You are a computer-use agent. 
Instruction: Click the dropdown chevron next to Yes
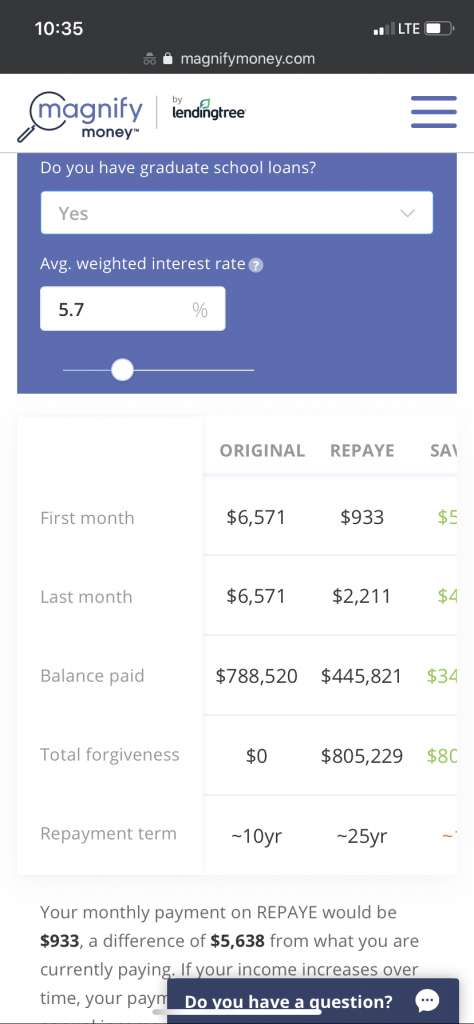tap(407, 214)
